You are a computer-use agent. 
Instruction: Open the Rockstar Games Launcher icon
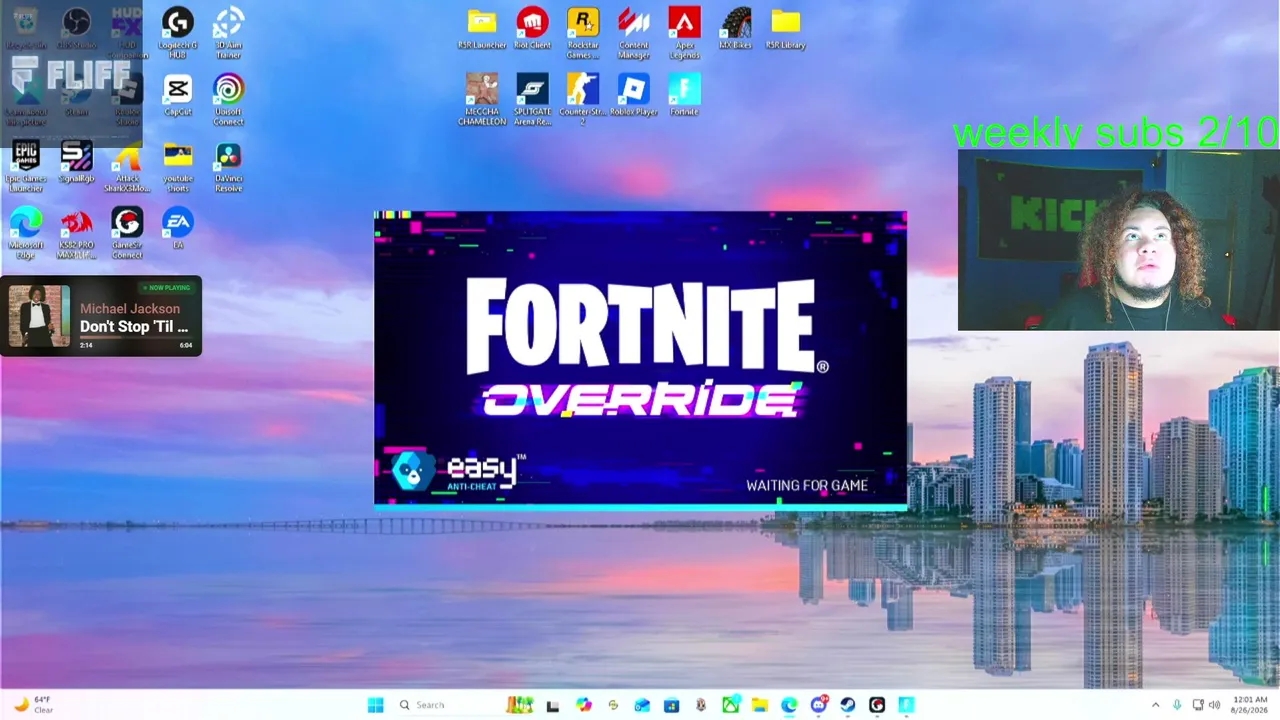(x=583, y=31)
